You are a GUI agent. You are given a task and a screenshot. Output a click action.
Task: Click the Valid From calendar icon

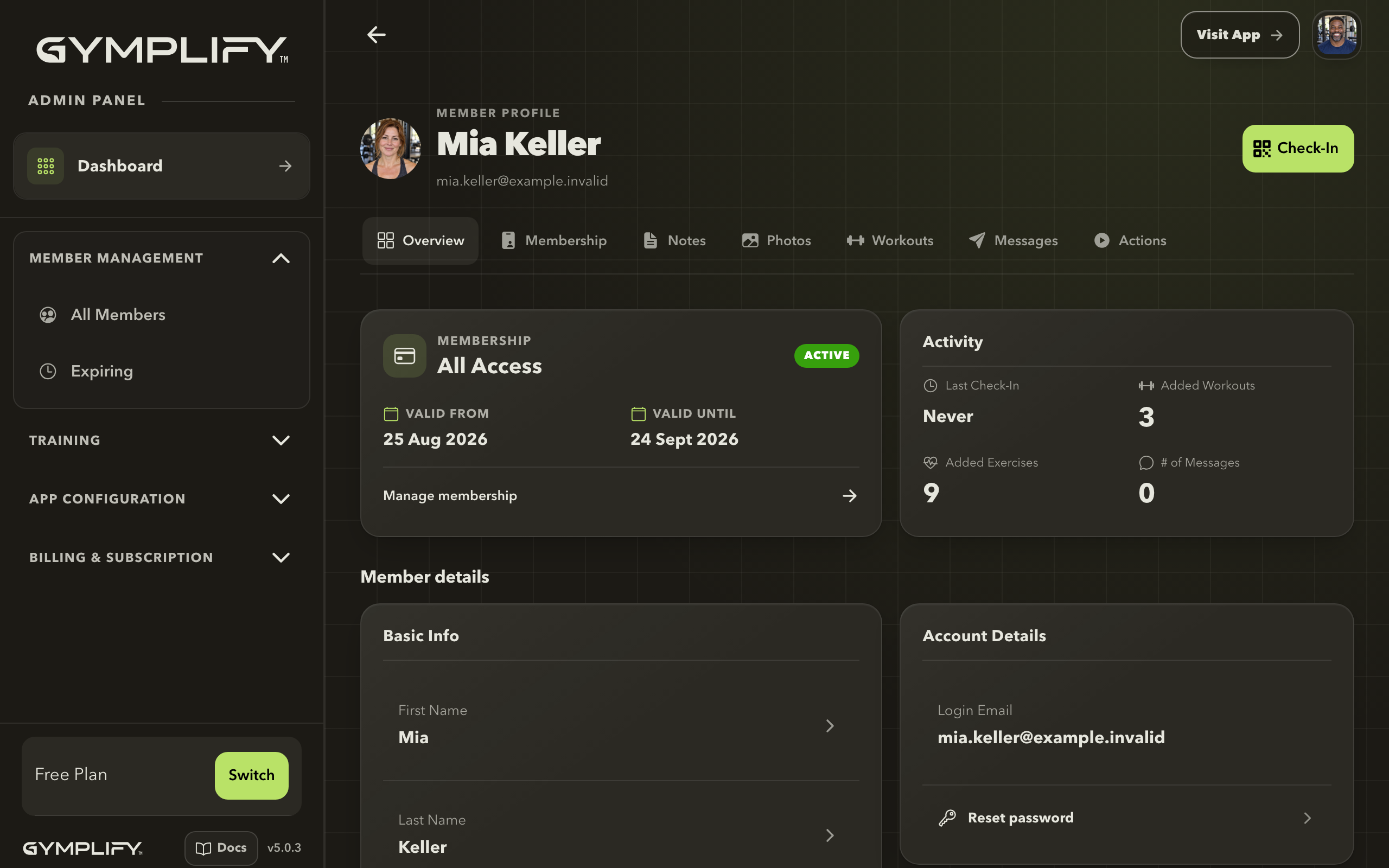pos(391,413)
